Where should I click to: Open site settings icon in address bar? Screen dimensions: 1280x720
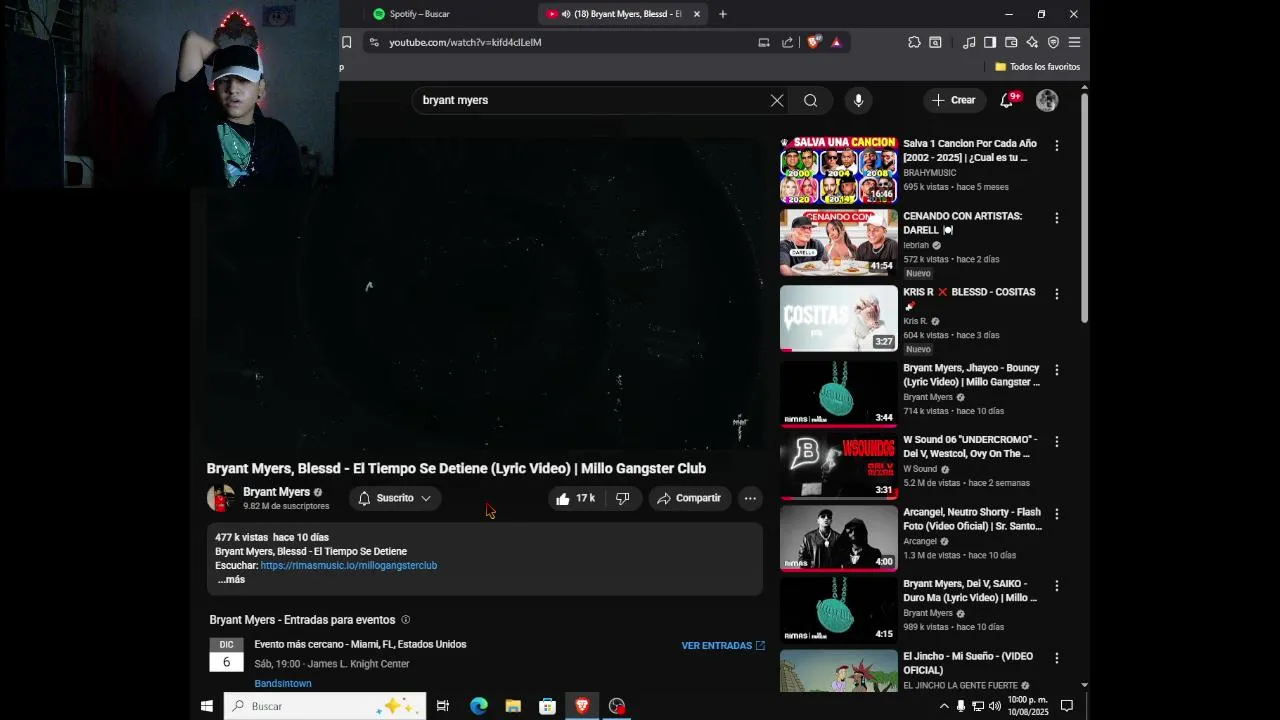tap(373, 42)
